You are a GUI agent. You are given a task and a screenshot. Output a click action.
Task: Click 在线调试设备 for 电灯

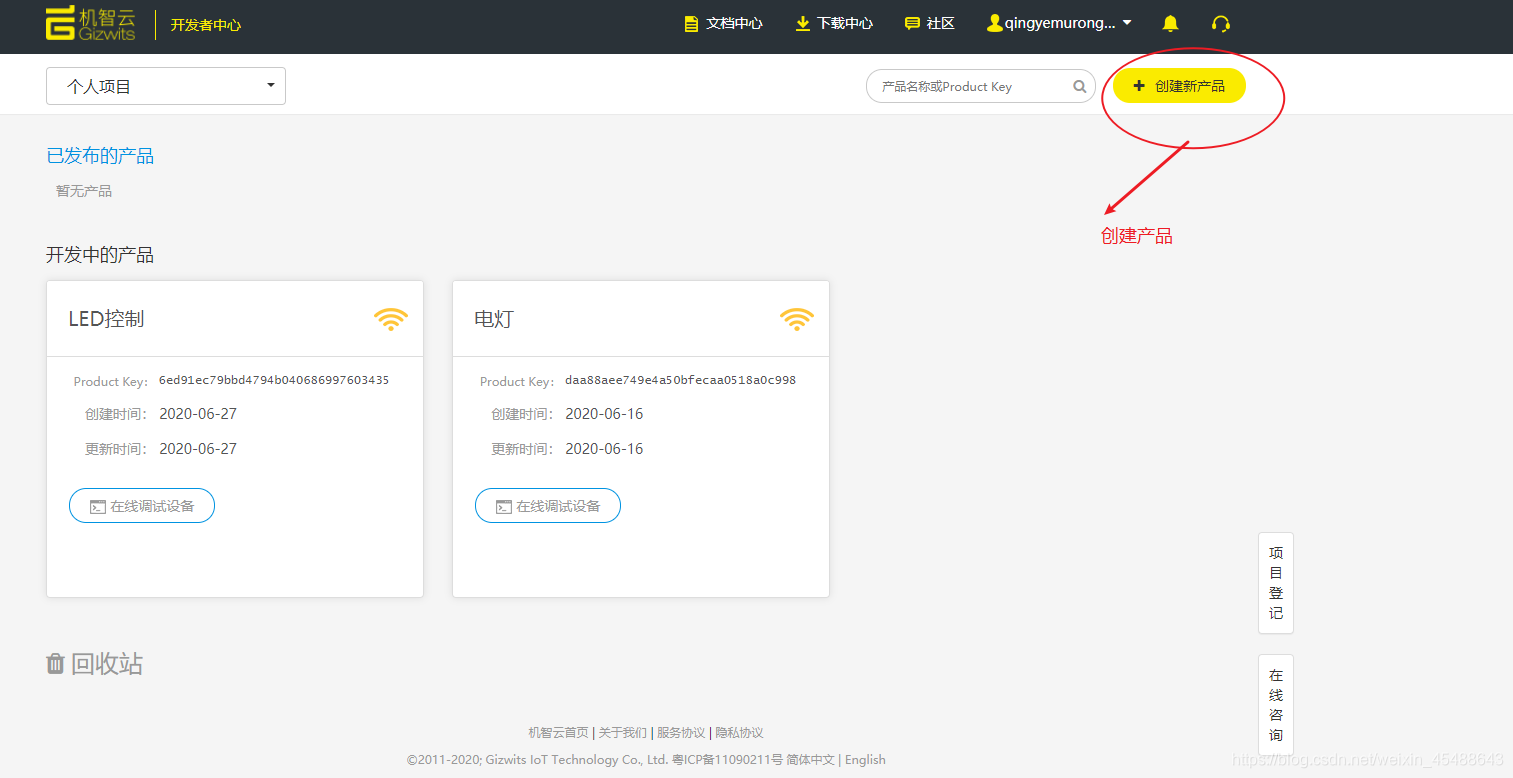tap(548, 506)
